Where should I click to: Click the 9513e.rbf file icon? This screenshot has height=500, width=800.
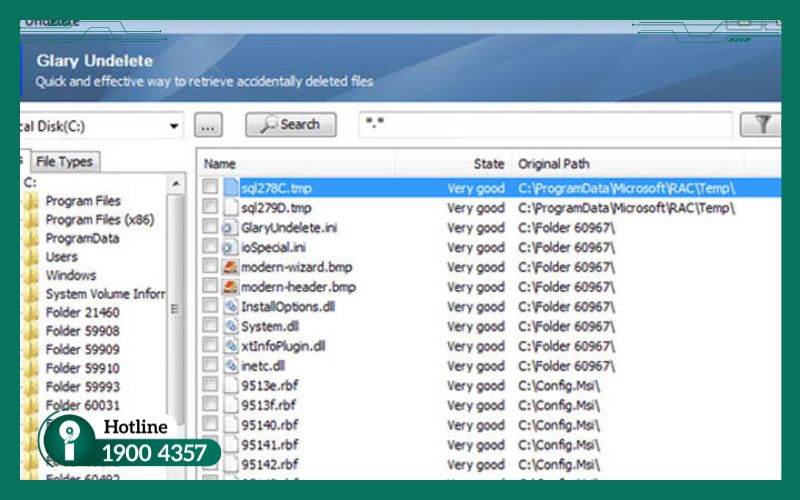pos(231,385)
